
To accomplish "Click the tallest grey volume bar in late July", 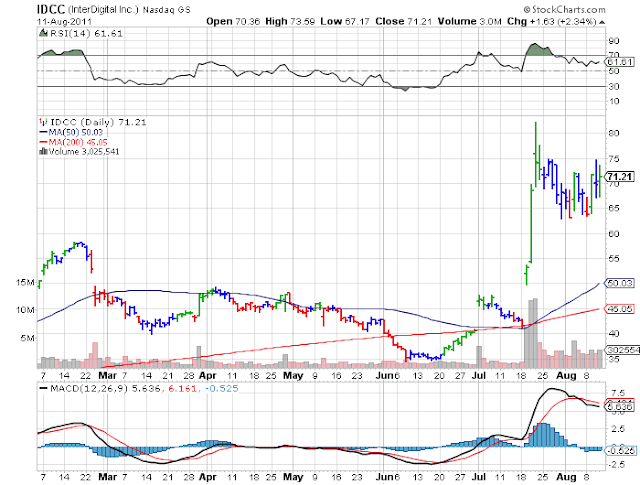I will click(535, 333).
